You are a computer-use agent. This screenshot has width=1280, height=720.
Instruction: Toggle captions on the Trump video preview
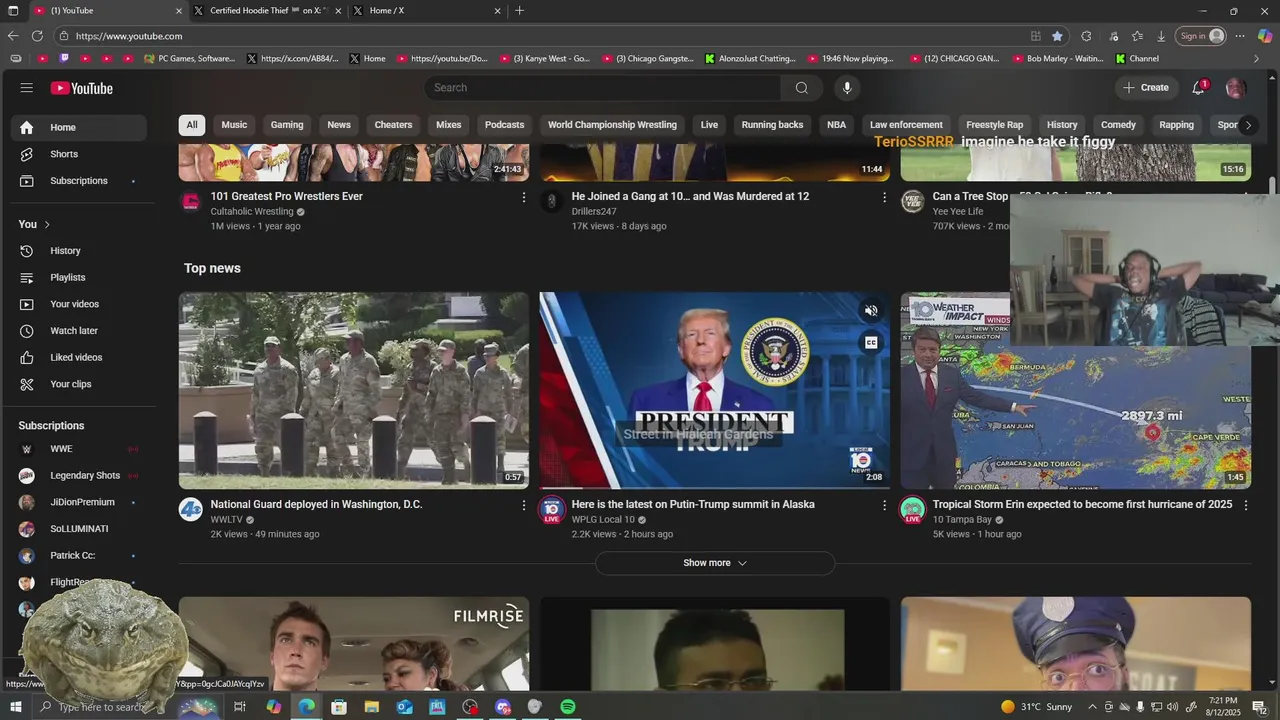(871, 342)
